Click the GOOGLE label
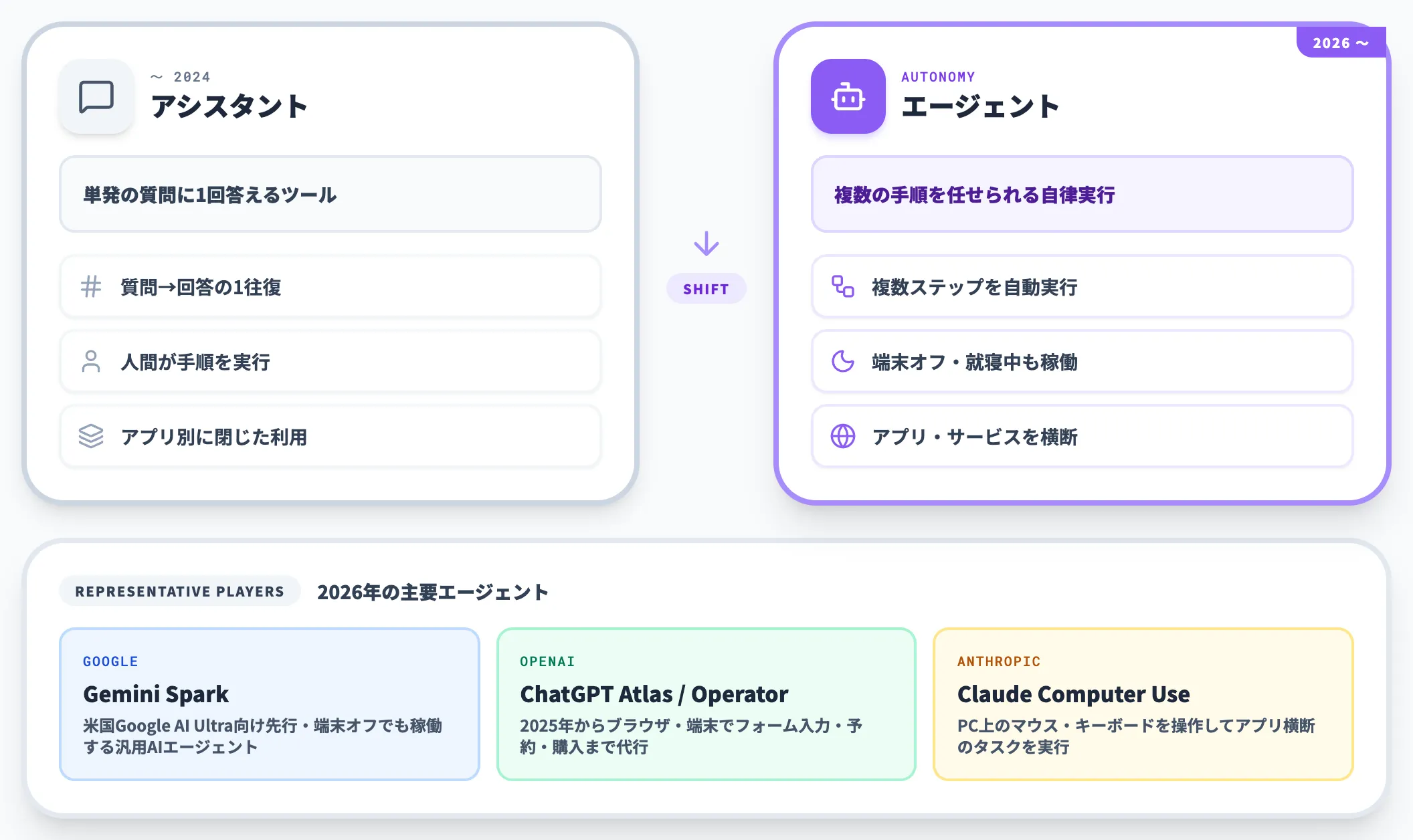 tap(110, 661)
